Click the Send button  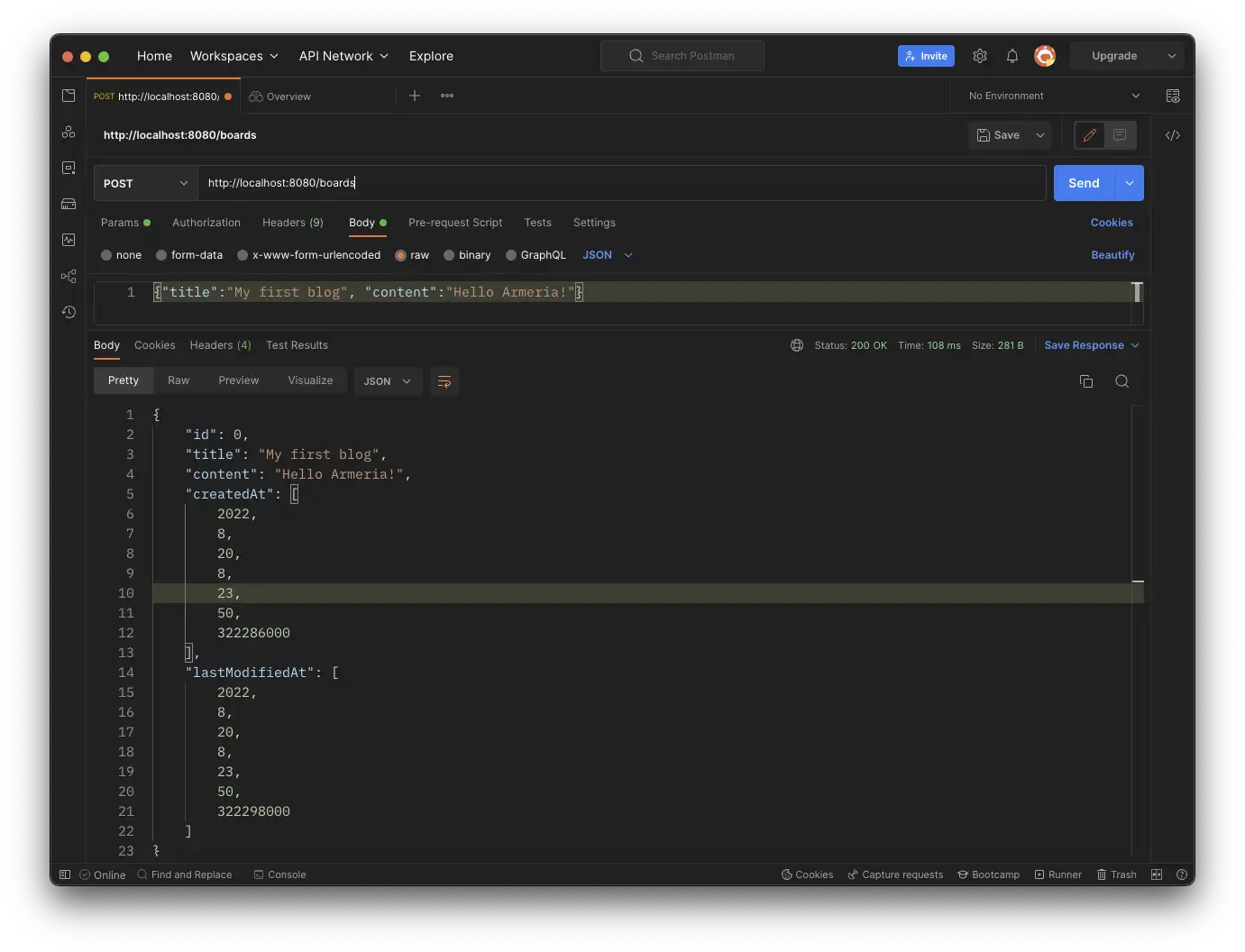(x=1084, y=183)
